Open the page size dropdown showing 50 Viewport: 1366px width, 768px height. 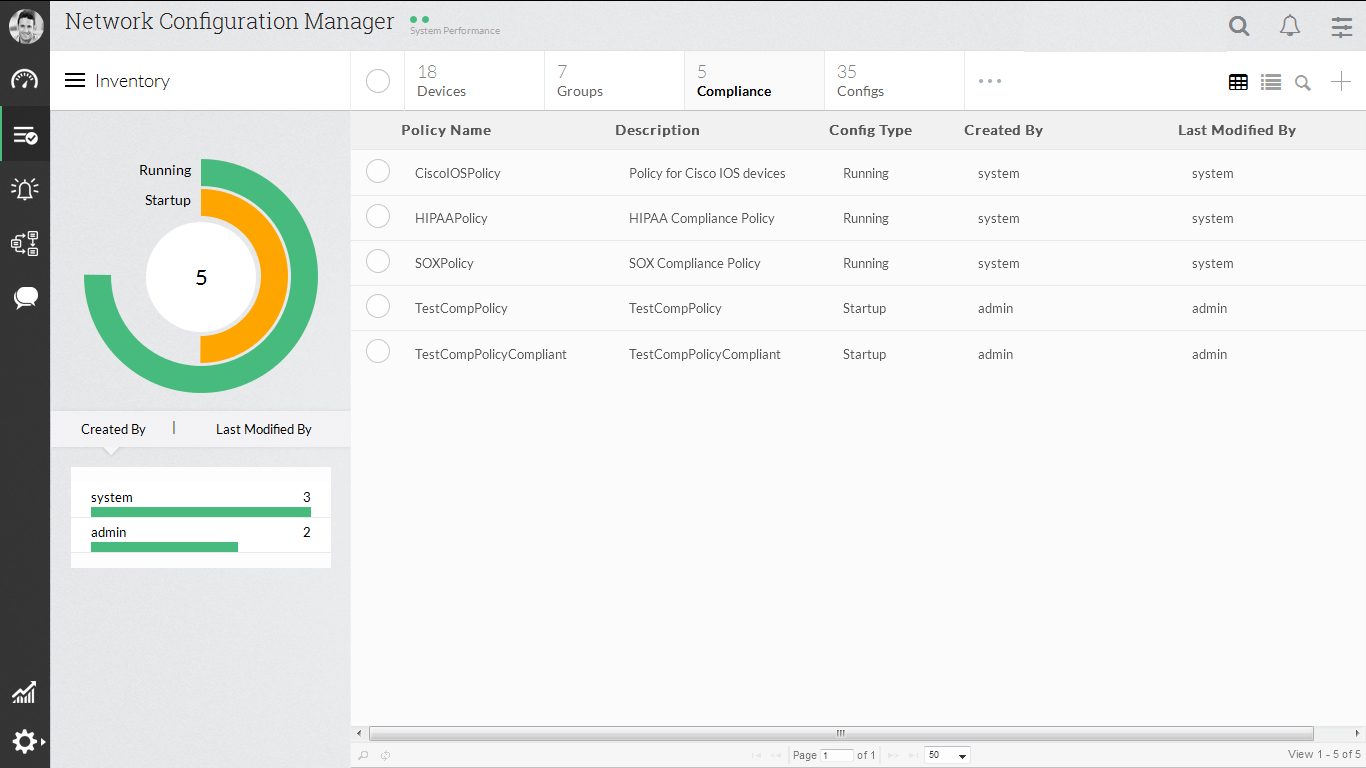point(945,755)
